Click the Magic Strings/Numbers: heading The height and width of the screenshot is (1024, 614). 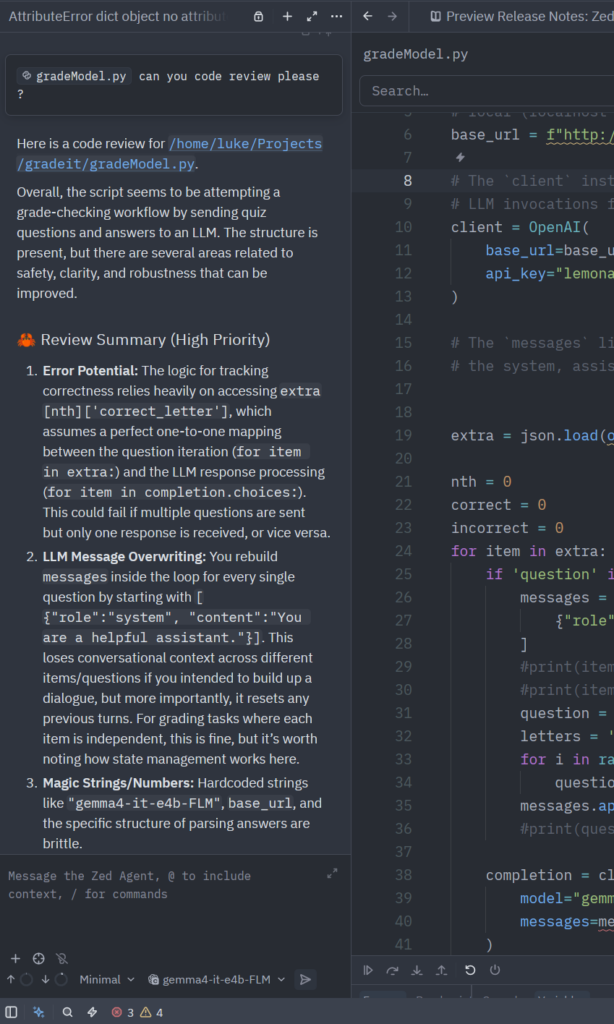pyautogui.click(x=118, y=782)
